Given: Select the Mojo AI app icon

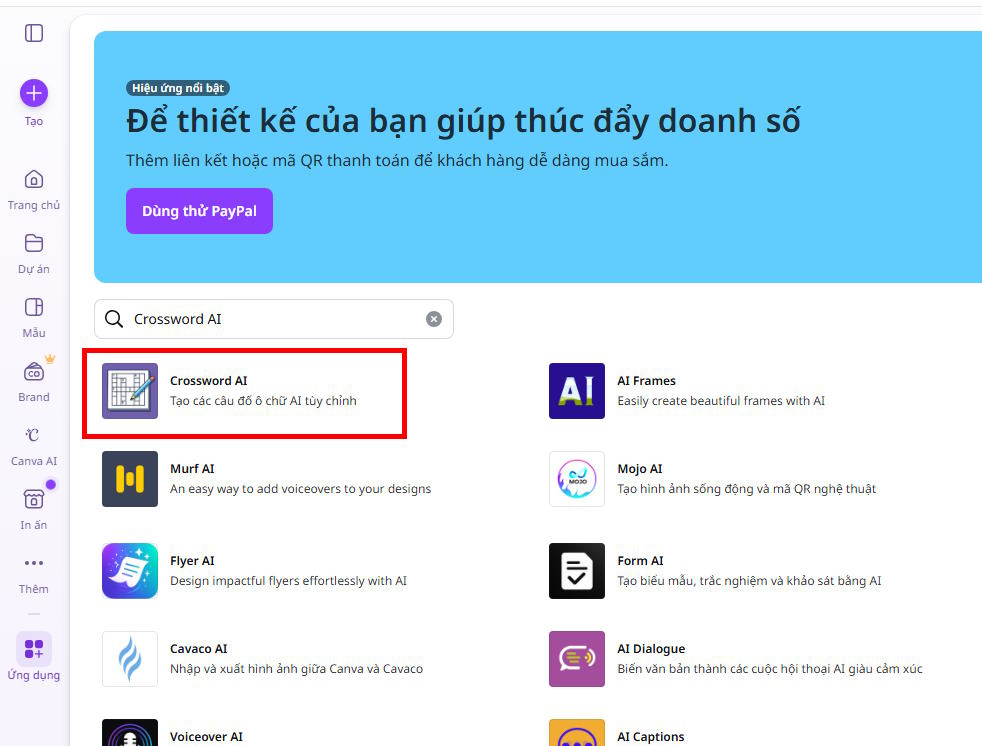Looking at the screenshot, I should point(577,479).
